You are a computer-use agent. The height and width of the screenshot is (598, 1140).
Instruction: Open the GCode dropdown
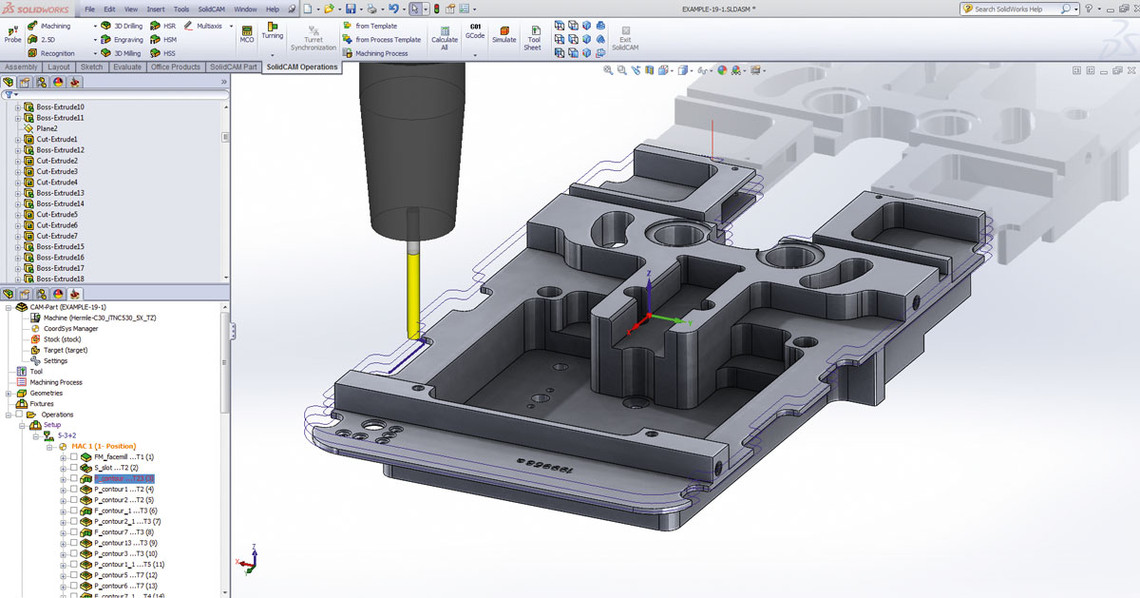[x=475, y=53]
